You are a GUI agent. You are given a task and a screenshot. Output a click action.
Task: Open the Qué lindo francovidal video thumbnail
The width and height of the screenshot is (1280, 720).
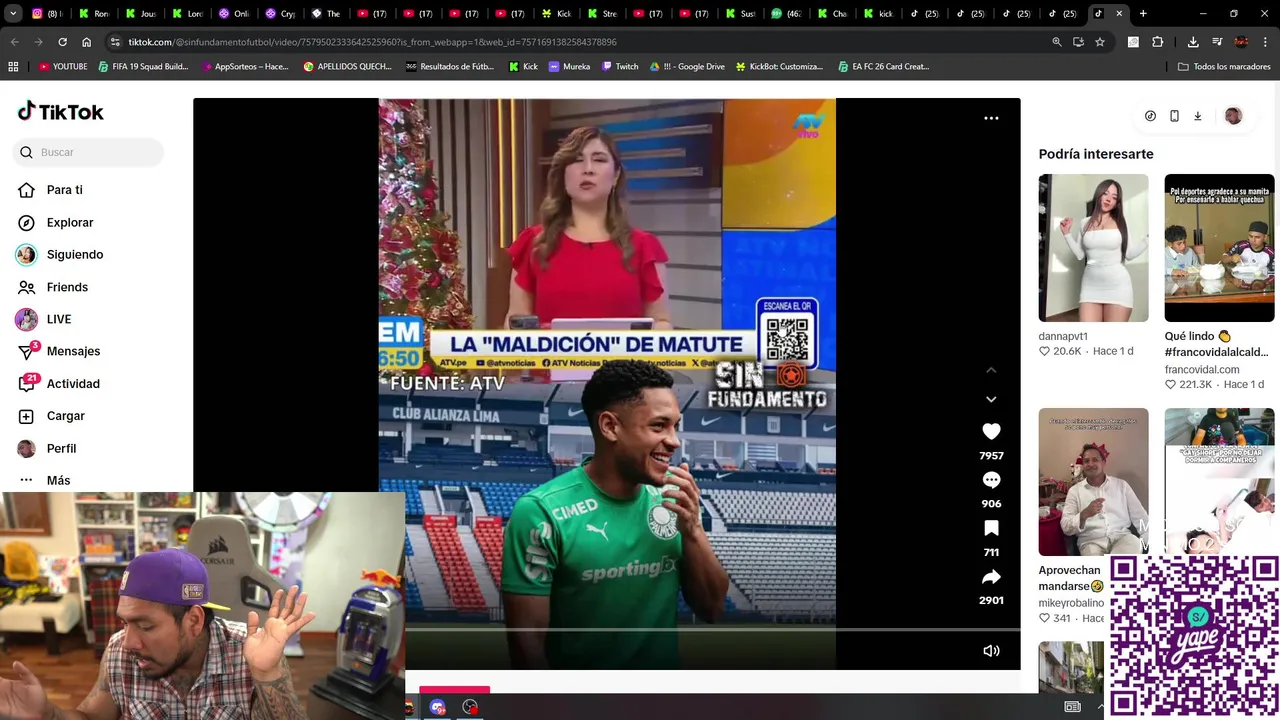coord(1219,248)
